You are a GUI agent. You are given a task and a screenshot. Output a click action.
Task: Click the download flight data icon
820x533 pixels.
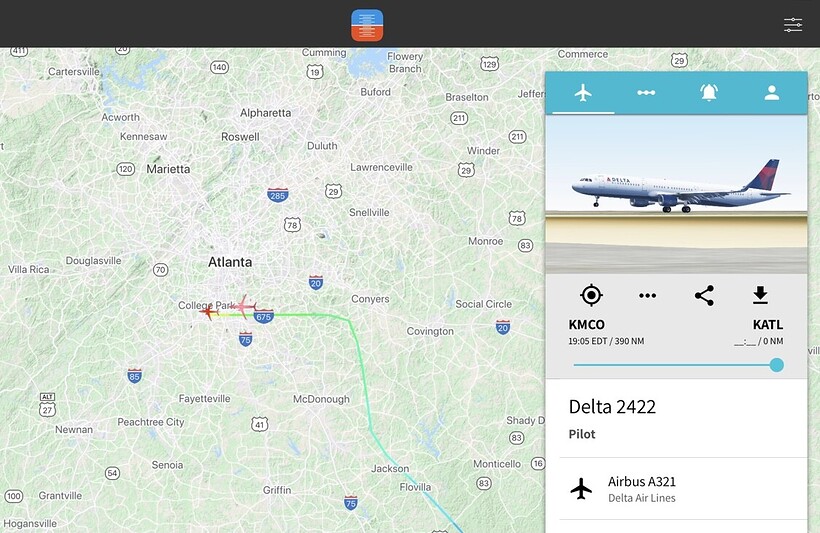[x=760, y=295]
